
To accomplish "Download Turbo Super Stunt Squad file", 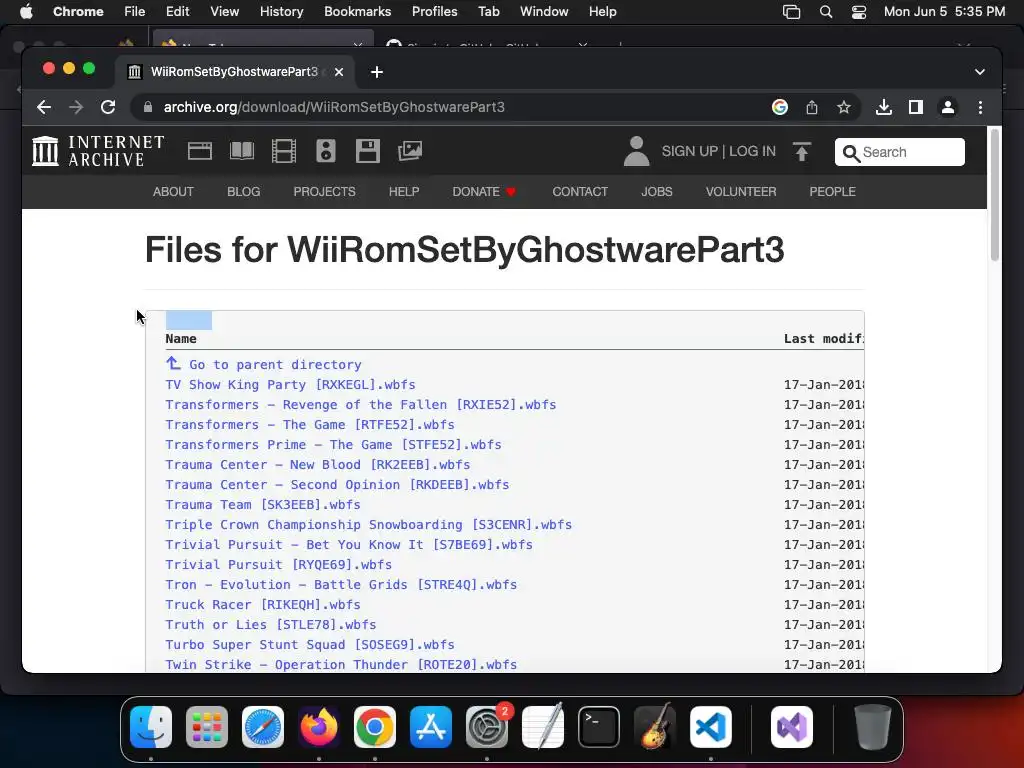I will point(310,645).
